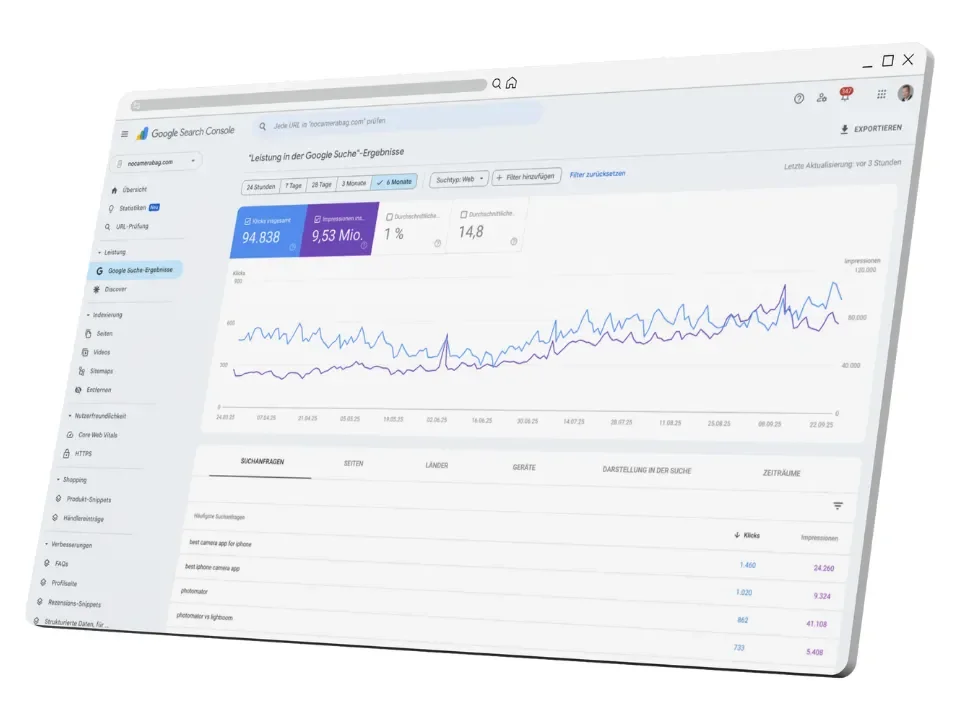Image resolution: width=960 pixels, height=720 pixels.
Task: Open Google Suche-Ergebnisse in the sidebar
Action: coord(135,270)
